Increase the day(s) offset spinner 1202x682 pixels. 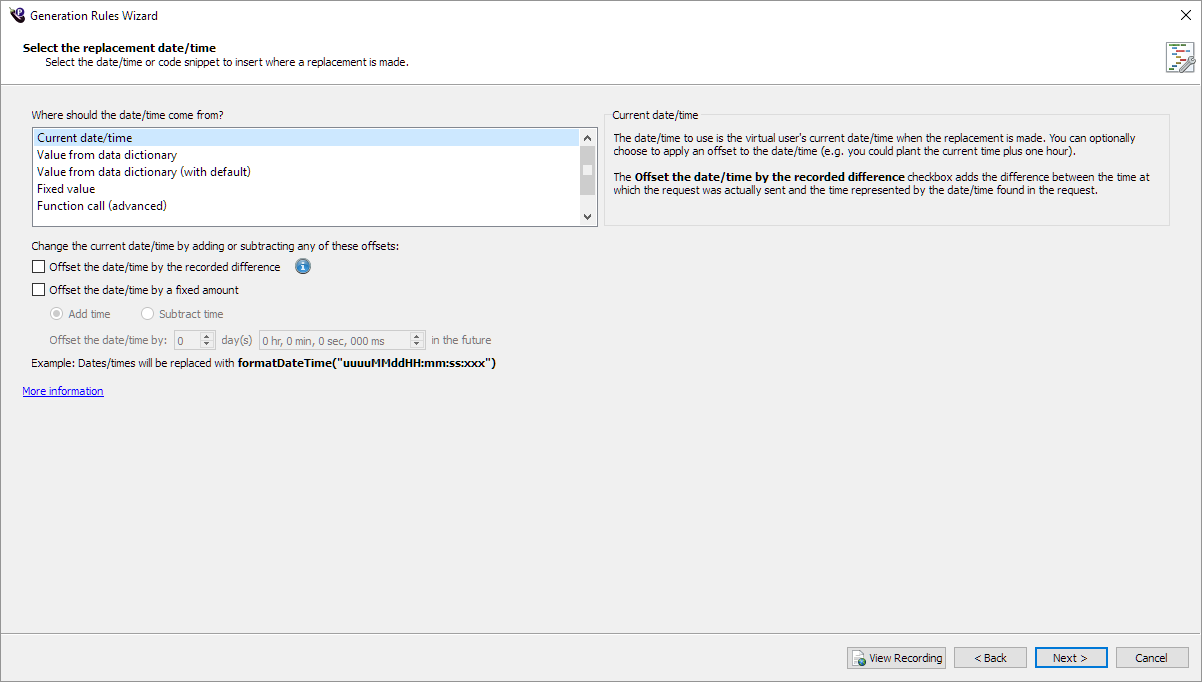click(x=207, y=336)
